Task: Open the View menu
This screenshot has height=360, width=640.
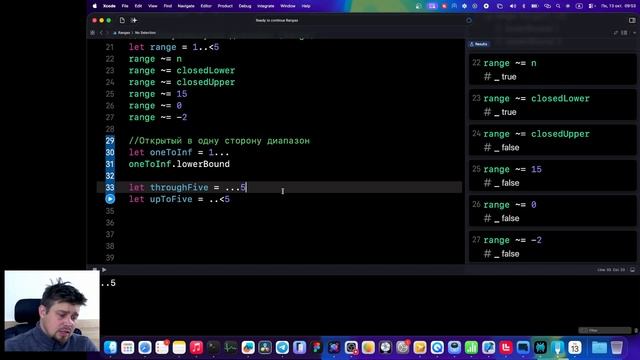Action: click(x=153, y=6)
